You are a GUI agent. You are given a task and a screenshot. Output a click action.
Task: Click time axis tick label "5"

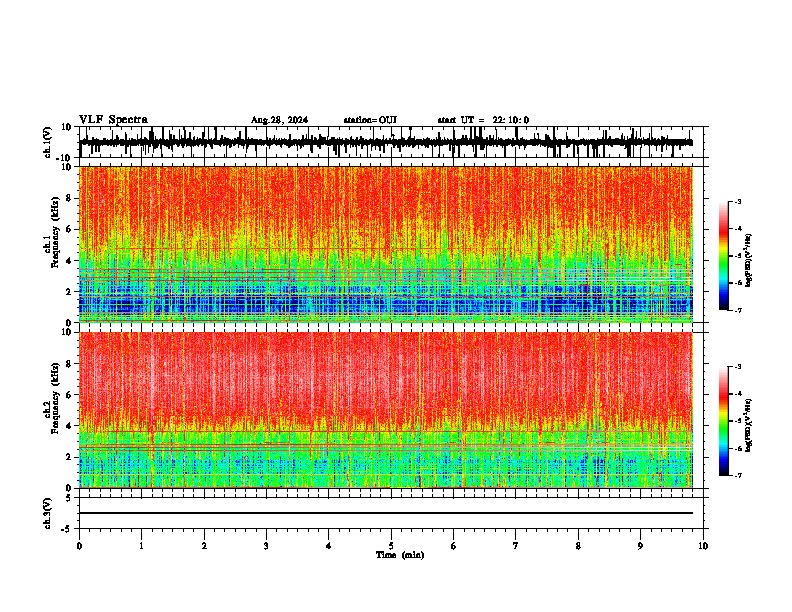click(x=391, y=546)
